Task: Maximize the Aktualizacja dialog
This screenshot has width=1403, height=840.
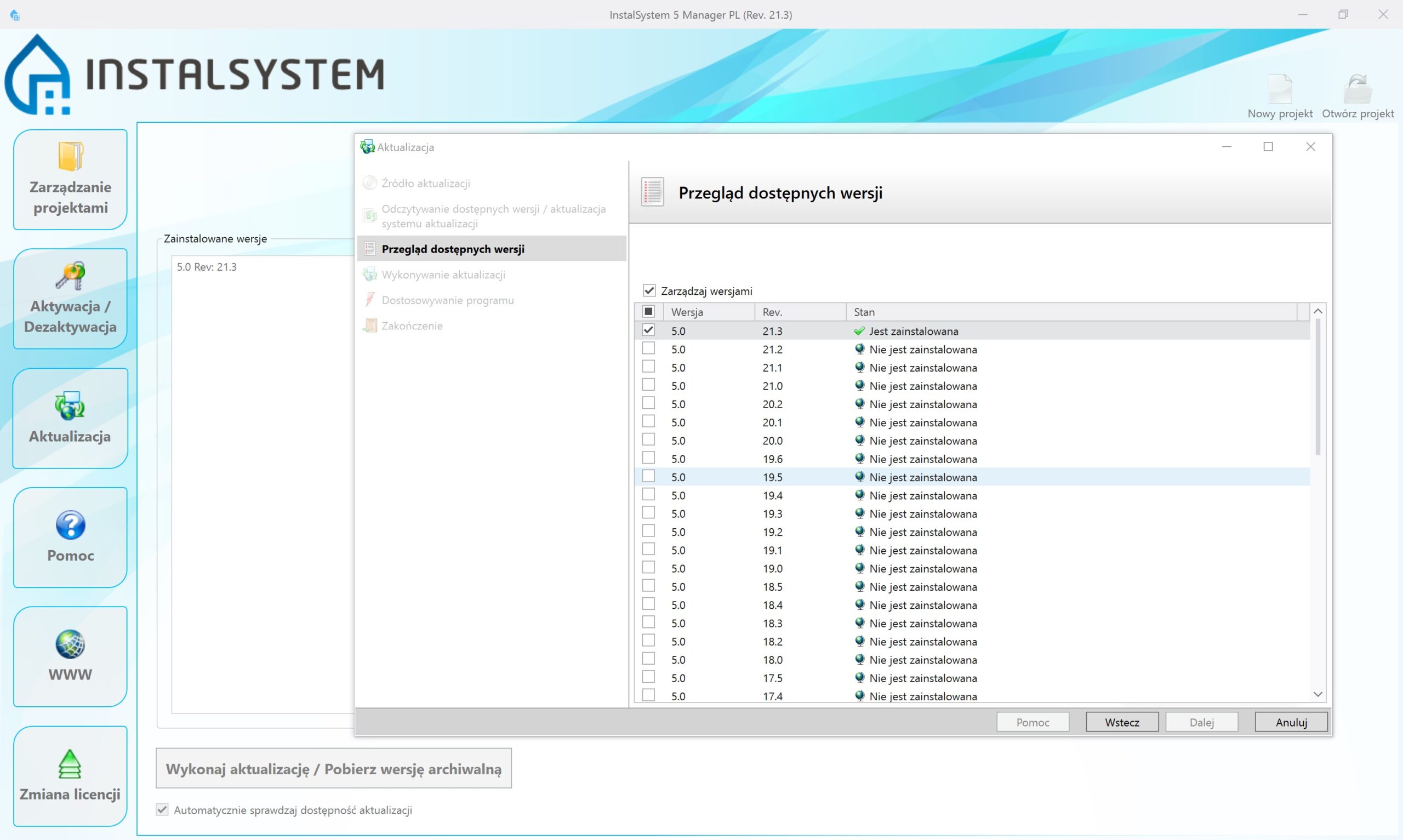Action: 1268,147
